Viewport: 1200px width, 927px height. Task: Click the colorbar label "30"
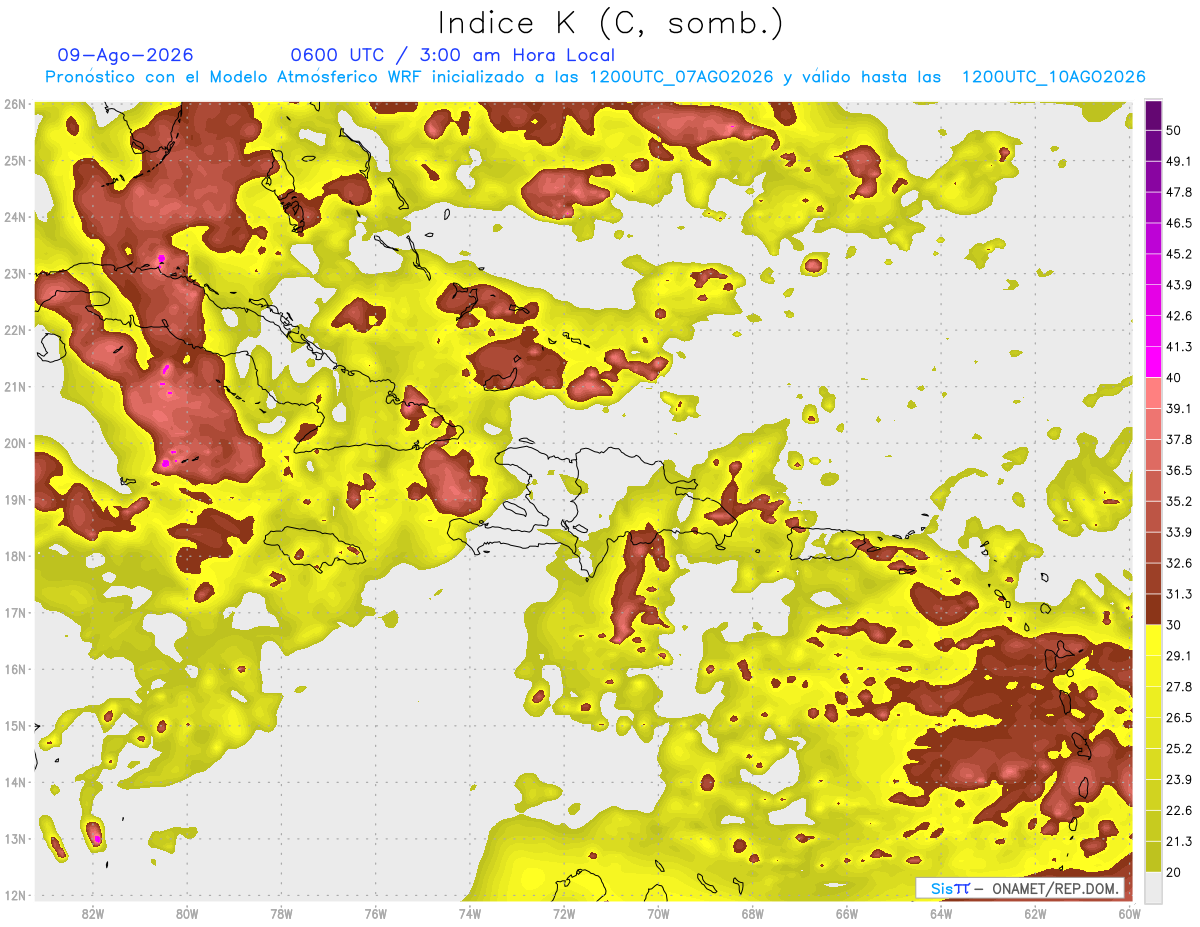coord(1174,625)
